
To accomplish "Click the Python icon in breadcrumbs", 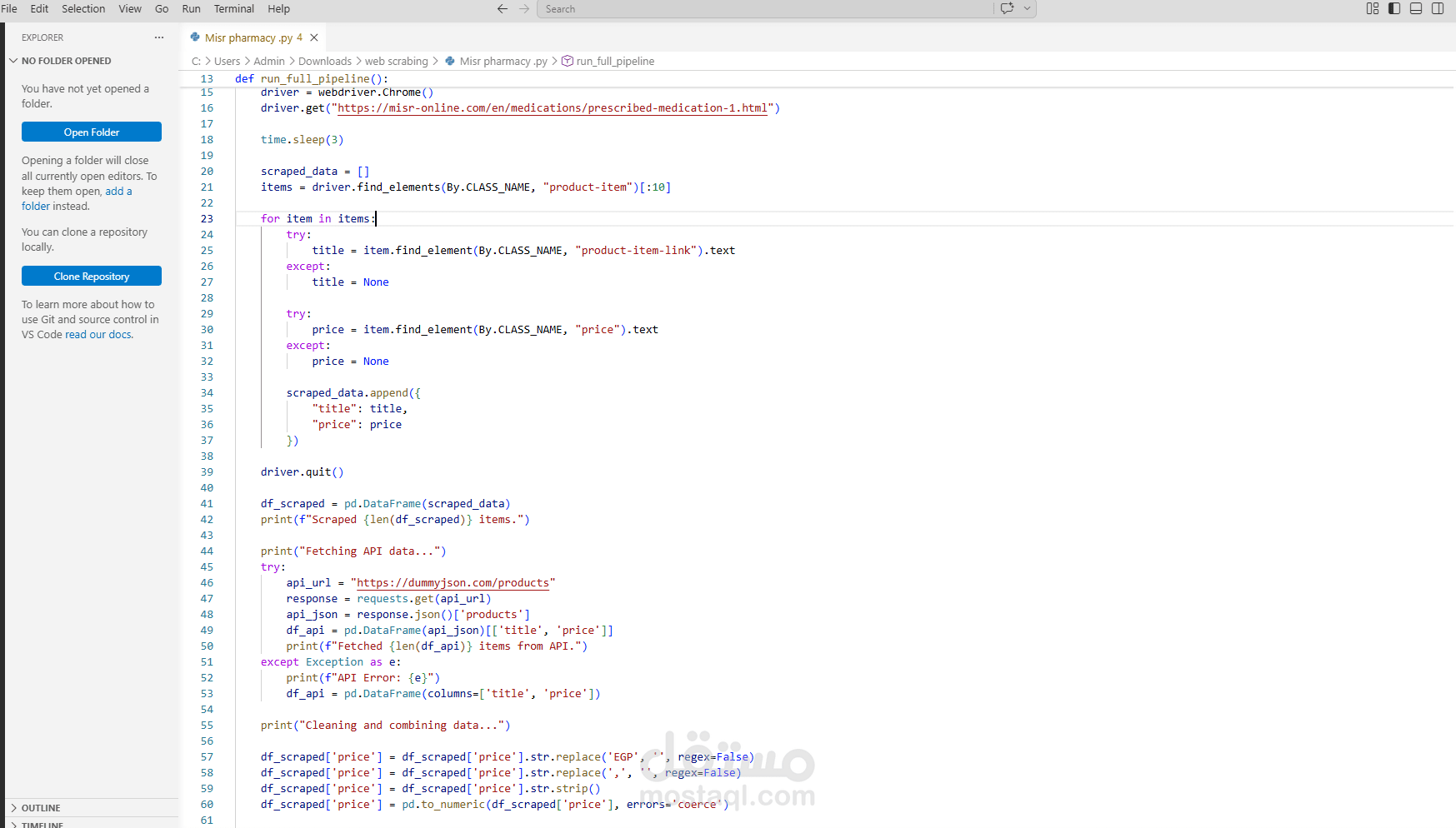I will point(450,61).
